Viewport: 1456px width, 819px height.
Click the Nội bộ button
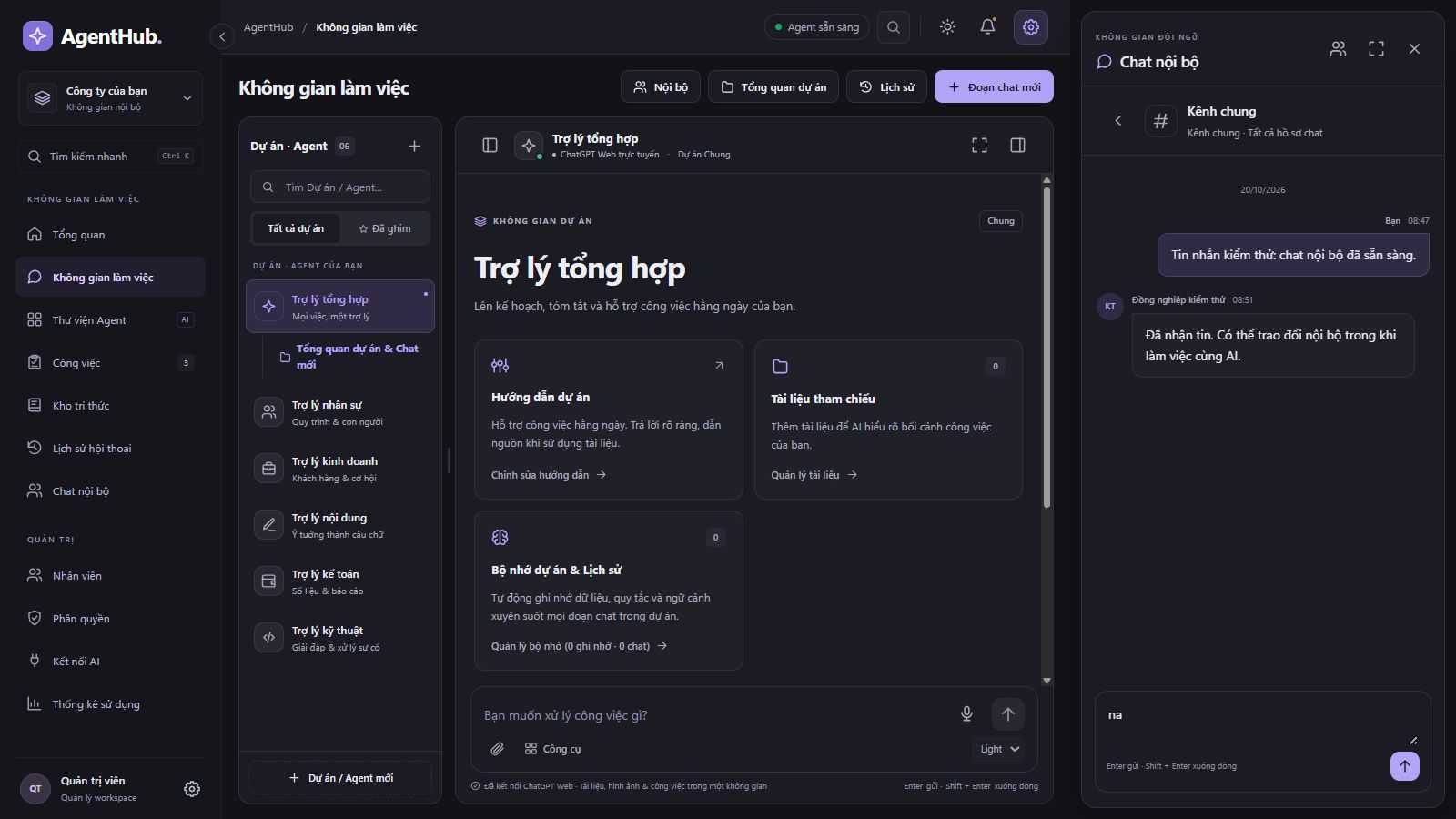click(661, 87)
